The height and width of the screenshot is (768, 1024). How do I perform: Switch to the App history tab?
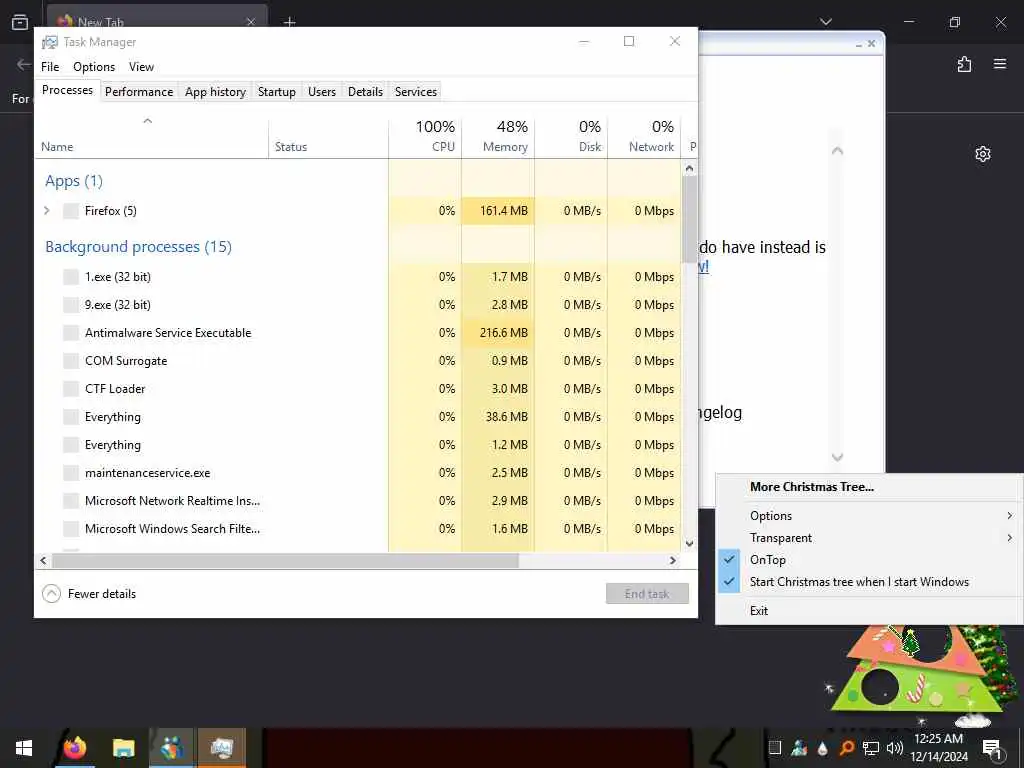pyautogui.click(x=216, y=92)
